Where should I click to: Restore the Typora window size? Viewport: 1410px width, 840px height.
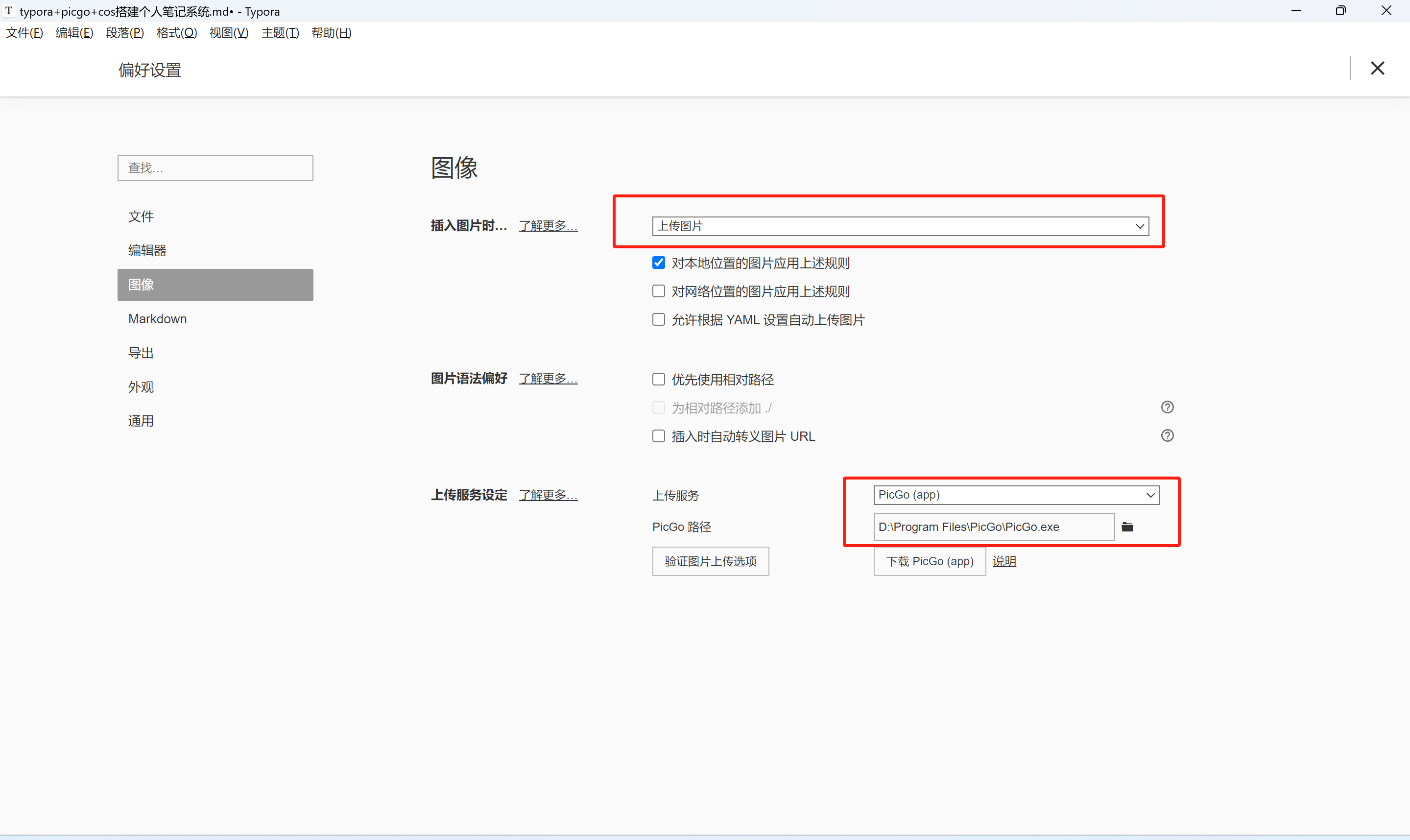point(1340,11)
